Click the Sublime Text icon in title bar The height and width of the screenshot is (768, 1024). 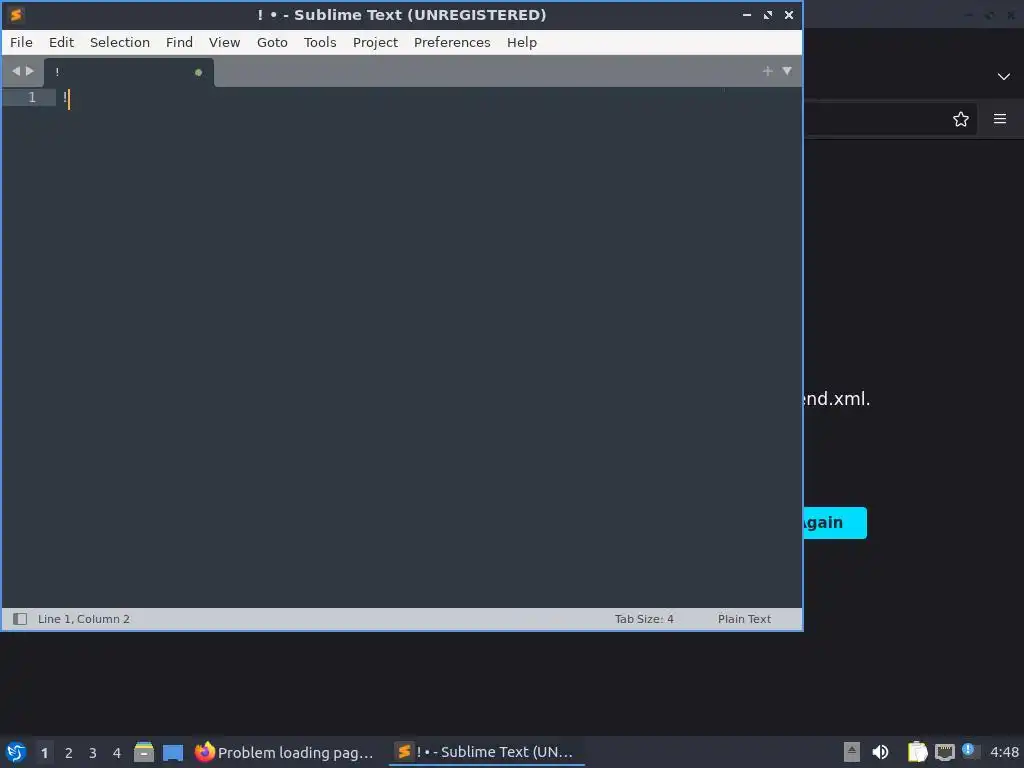click(x=16, y=14)
